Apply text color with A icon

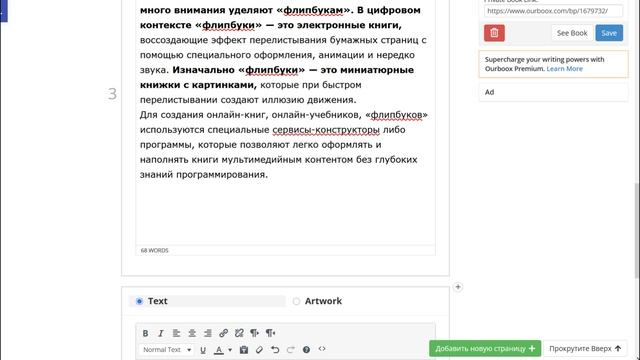219,350
